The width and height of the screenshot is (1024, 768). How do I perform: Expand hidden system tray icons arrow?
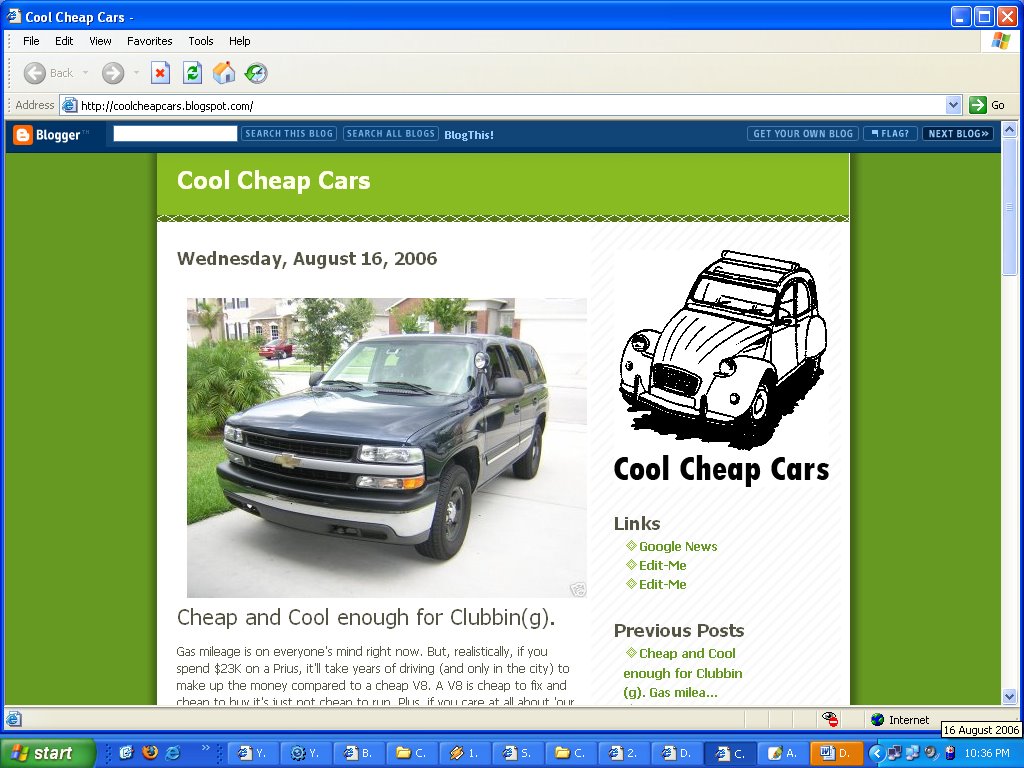pos(876,753)
